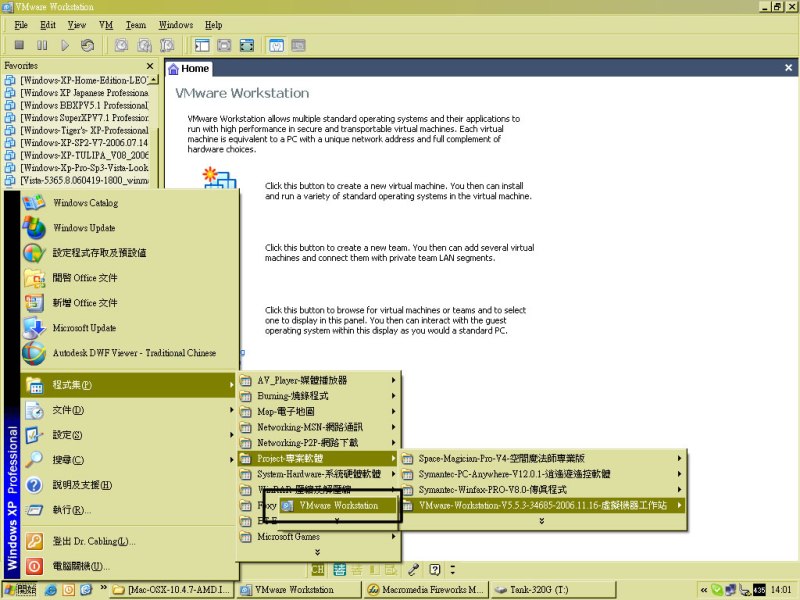Click the Reset virtual machine toolbar icon
Image resolution: width=800 pixels, height=600 pixels.
pos(87,45)
